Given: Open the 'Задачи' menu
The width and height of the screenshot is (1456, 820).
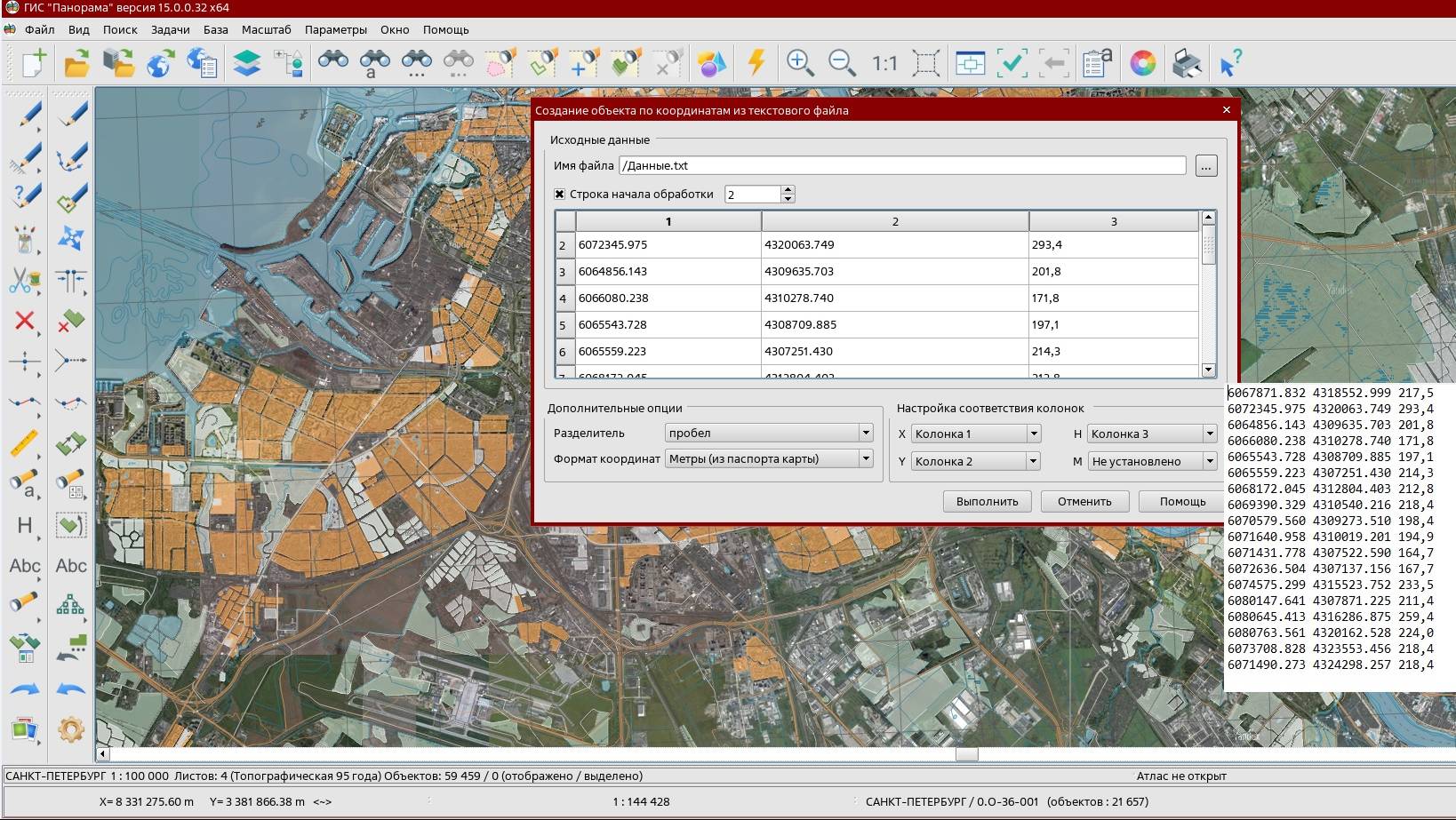Looking at the screenshot, I should tap(170, 29).
